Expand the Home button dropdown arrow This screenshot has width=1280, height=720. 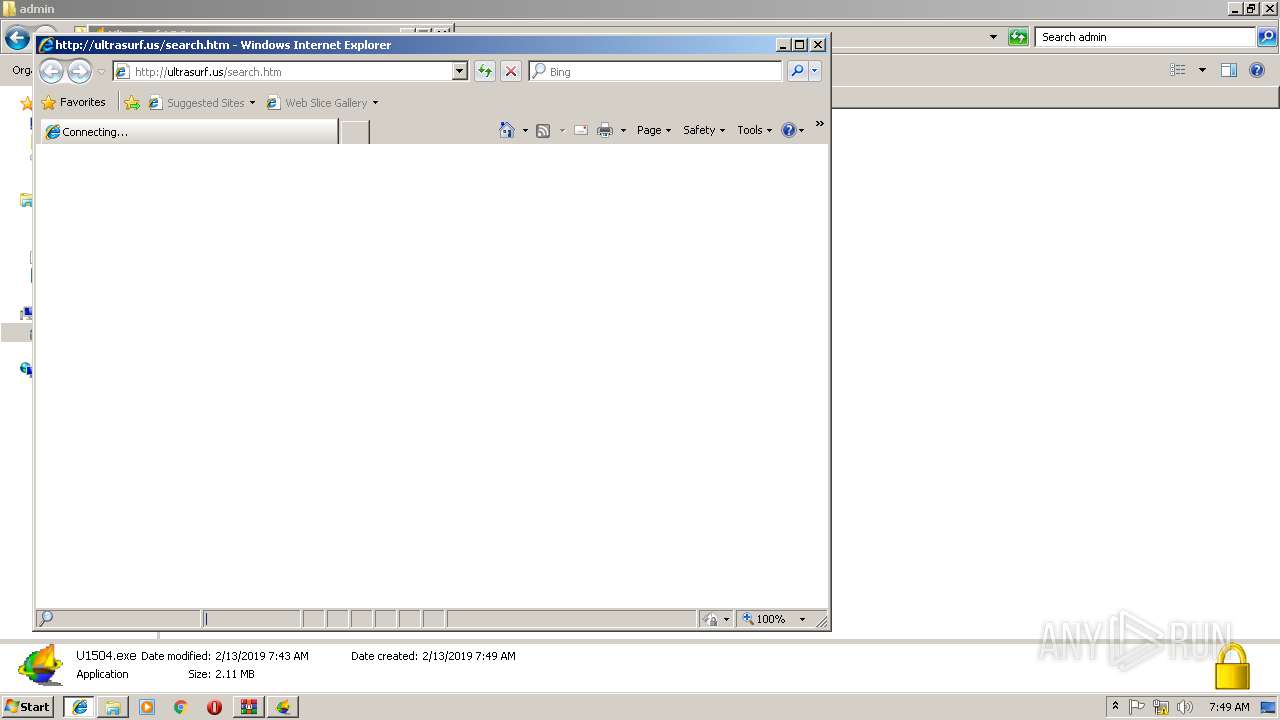pos(525,131)
